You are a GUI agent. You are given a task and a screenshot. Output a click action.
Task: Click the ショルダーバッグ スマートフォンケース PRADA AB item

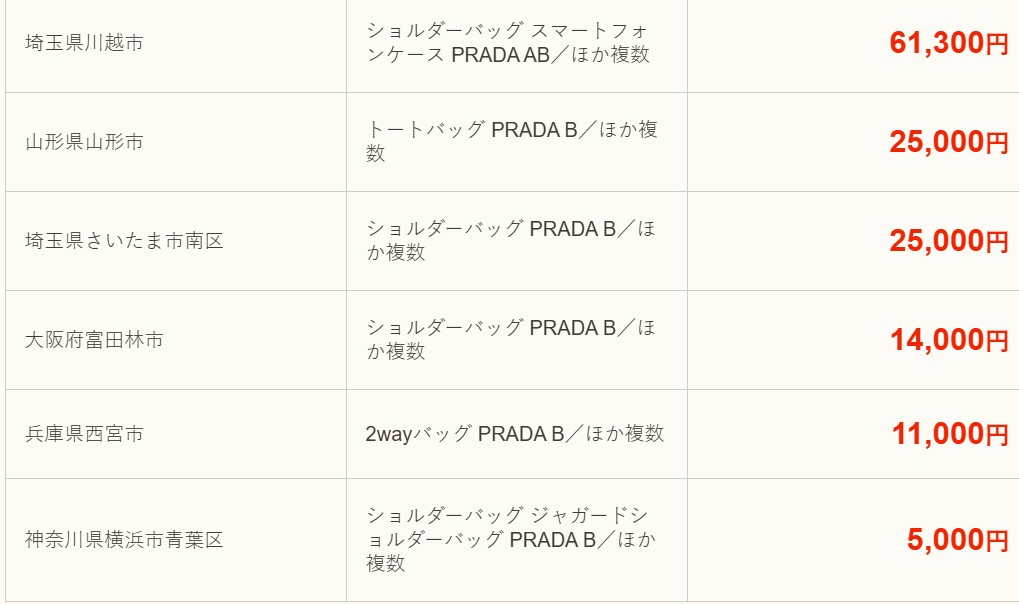coord(508,43)
